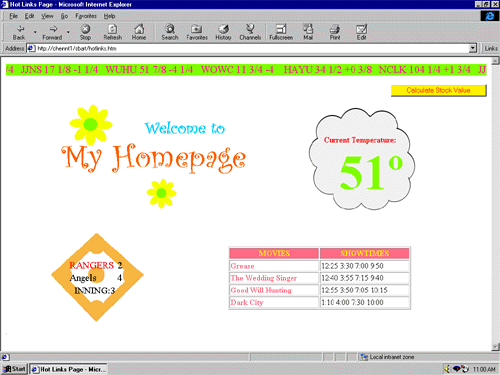Click the scrollbar up arrow
Viewport: 500px width, 375px height.
pos(495,61)
